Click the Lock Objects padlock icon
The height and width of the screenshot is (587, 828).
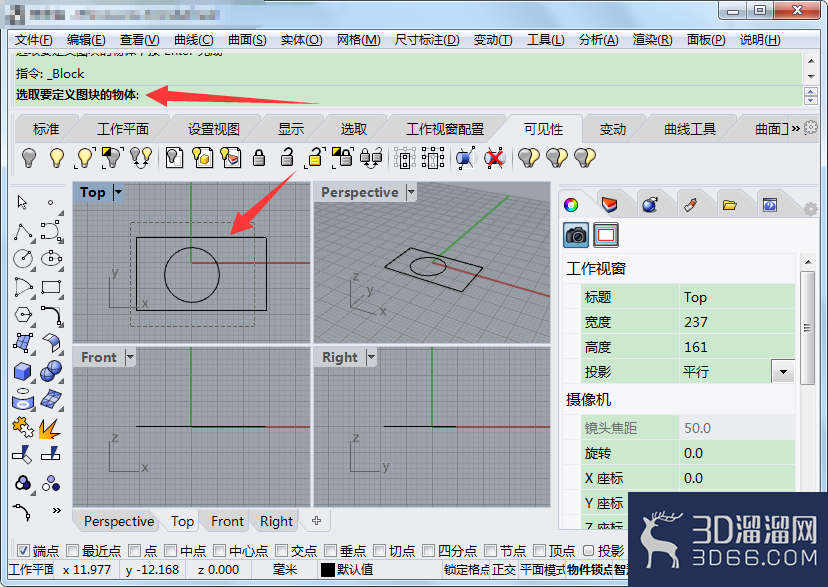pyautogui.click(x=259, y=157)
